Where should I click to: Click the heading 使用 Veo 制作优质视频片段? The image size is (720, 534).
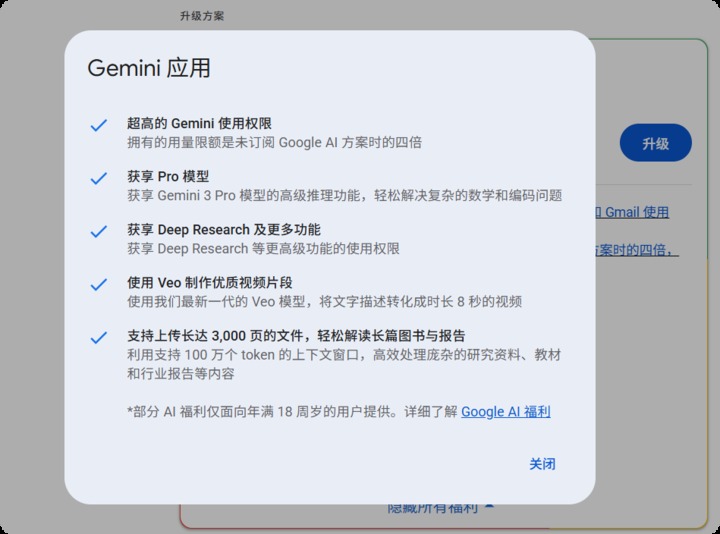click(x=210, y=282)
